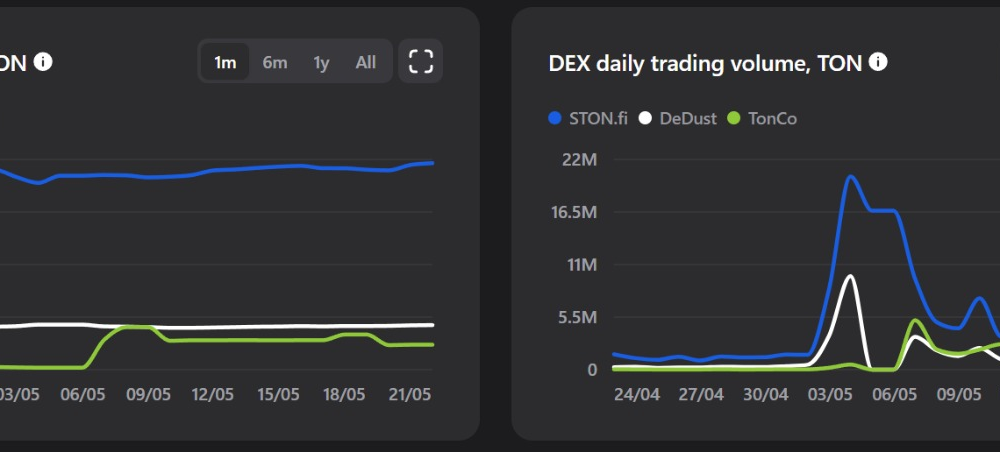Click info icon next to left chart title
The image size is (1000, 452).
pos(43,62)
